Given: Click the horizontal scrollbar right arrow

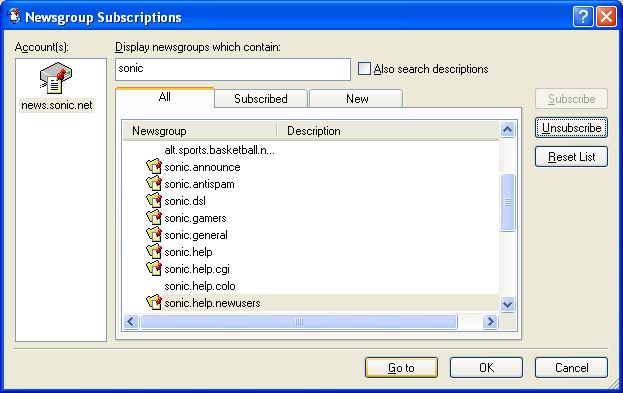Looking at the screenshot, I should 491,321.
